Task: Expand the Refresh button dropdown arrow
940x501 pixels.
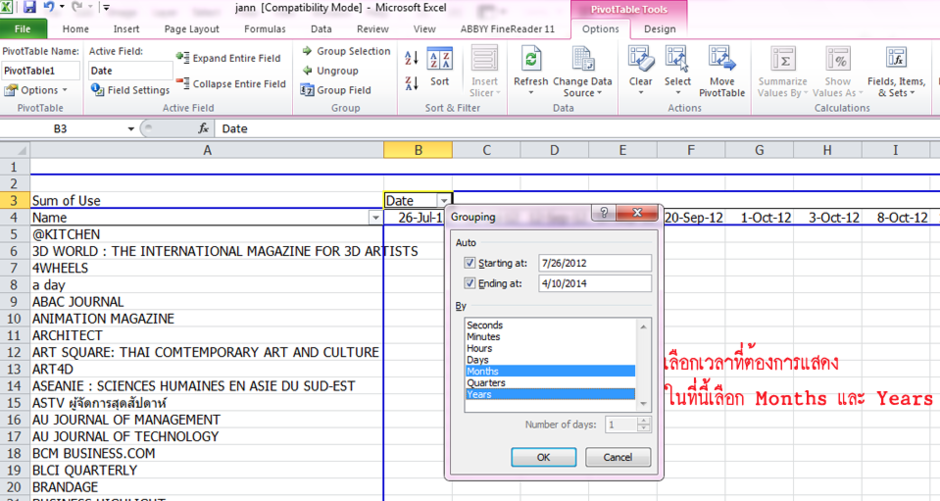Action: (x=531, y=93)
